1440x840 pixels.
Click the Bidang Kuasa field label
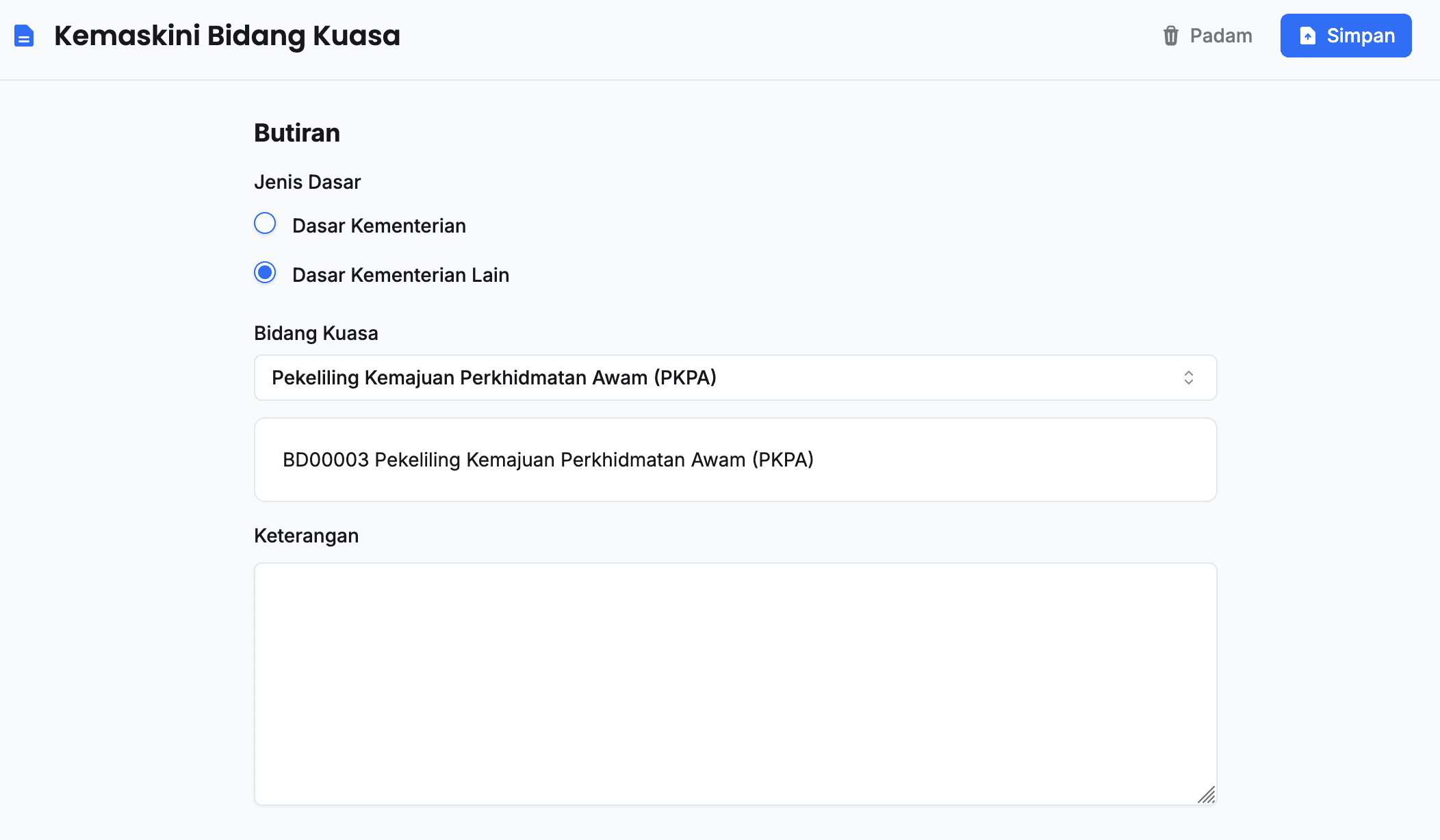(x=316, y=333)
